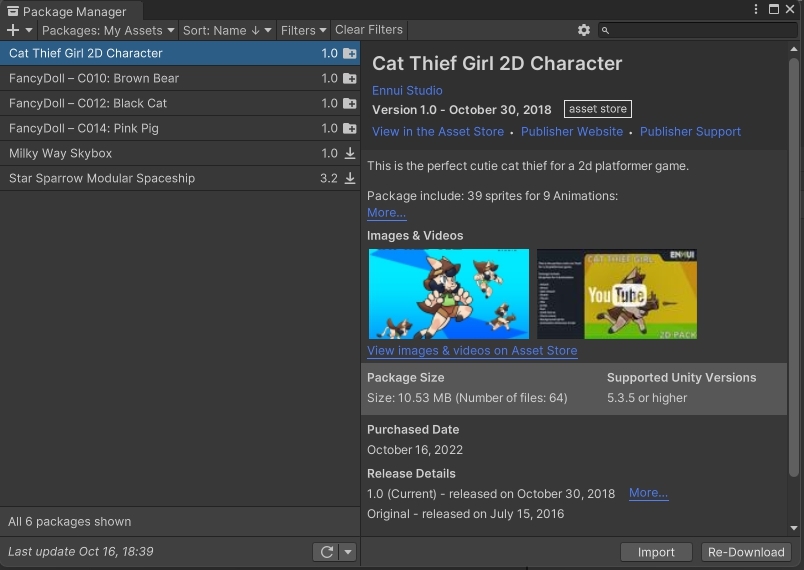Viewport: 804px width, 570px height.
Task: Select FancyDoll – C010: Brown Bear package
Action: 179,78
